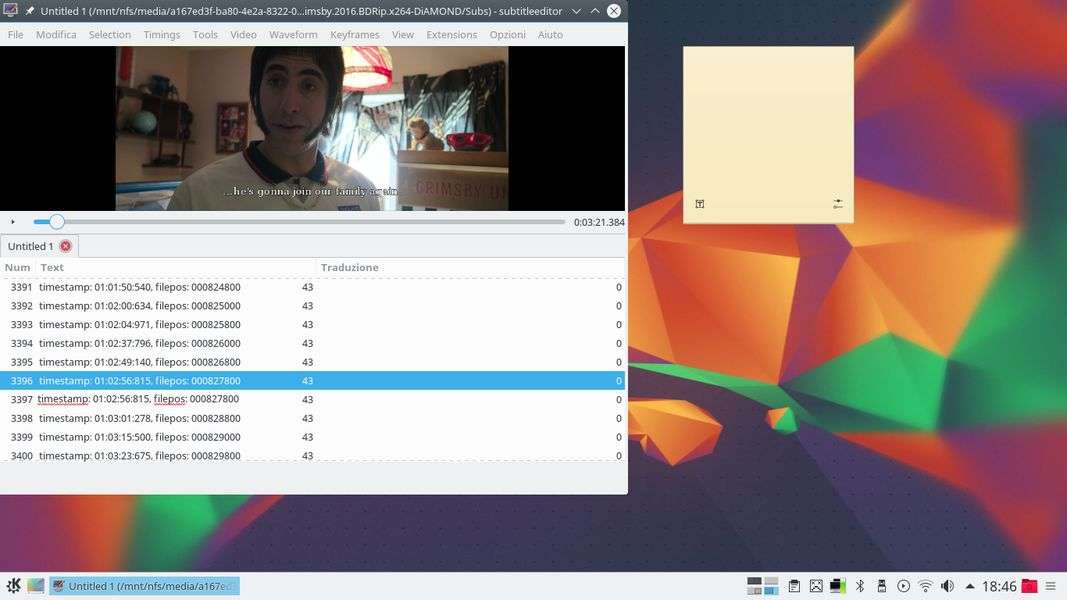The height and width of the screenshot is (600, 1067).
Task: Open media player tray icon
Action: tap(904, 586)
